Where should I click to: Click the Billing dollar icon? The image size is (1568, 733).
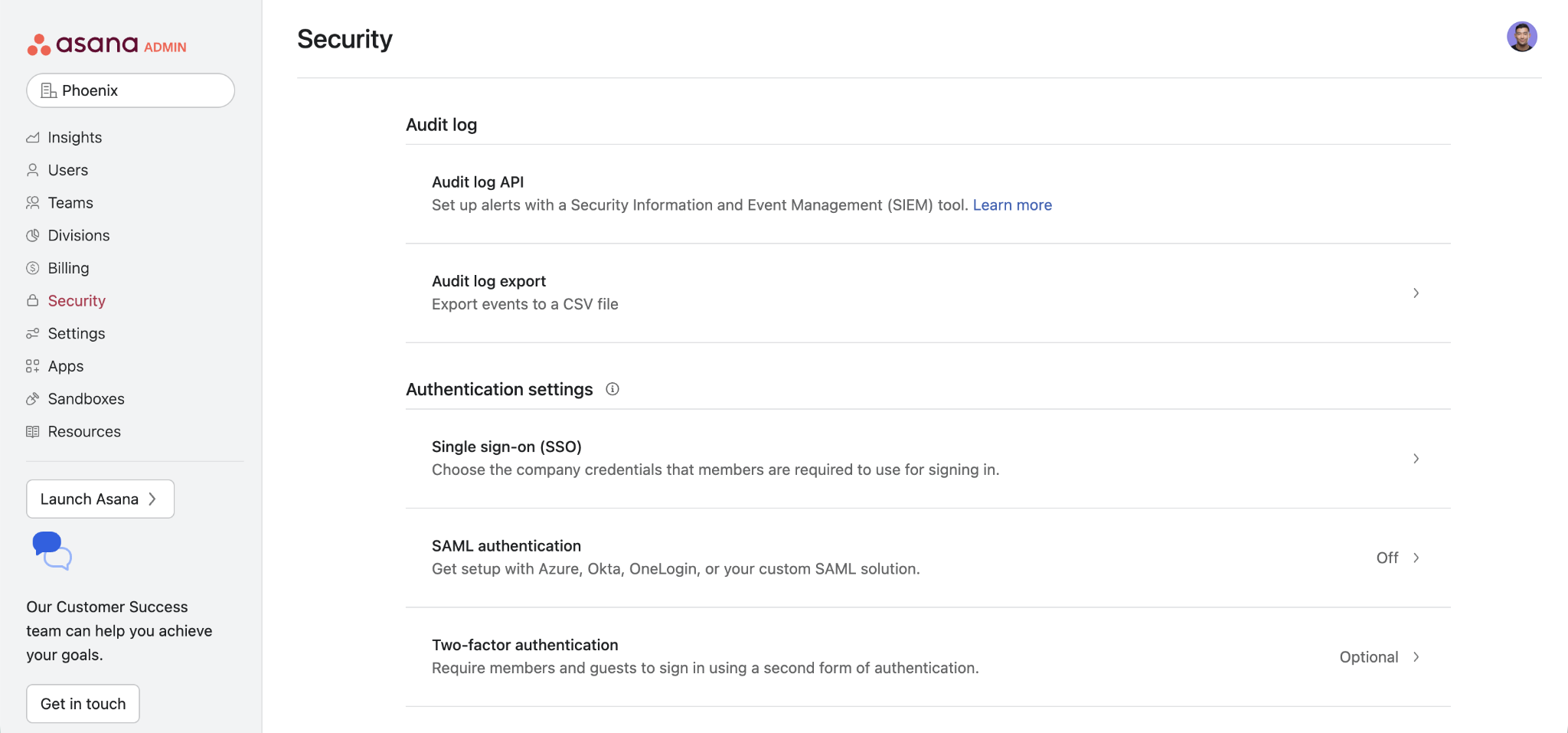(32, 268)
